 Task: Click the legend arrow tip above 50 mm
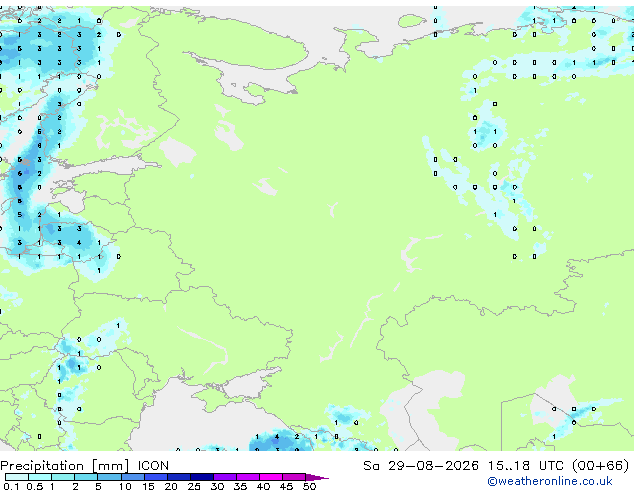point(317,477)
